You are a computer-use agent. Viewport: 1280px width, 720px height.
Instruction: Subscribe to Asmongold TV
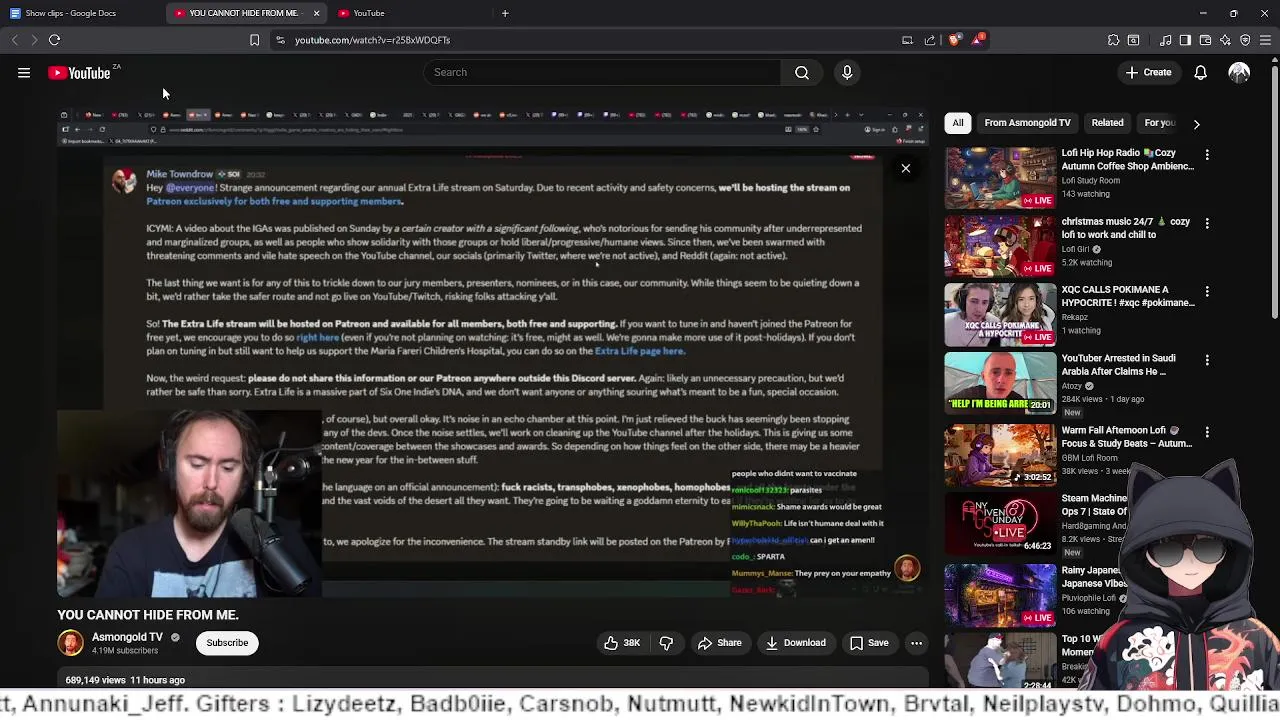(227, 643)
